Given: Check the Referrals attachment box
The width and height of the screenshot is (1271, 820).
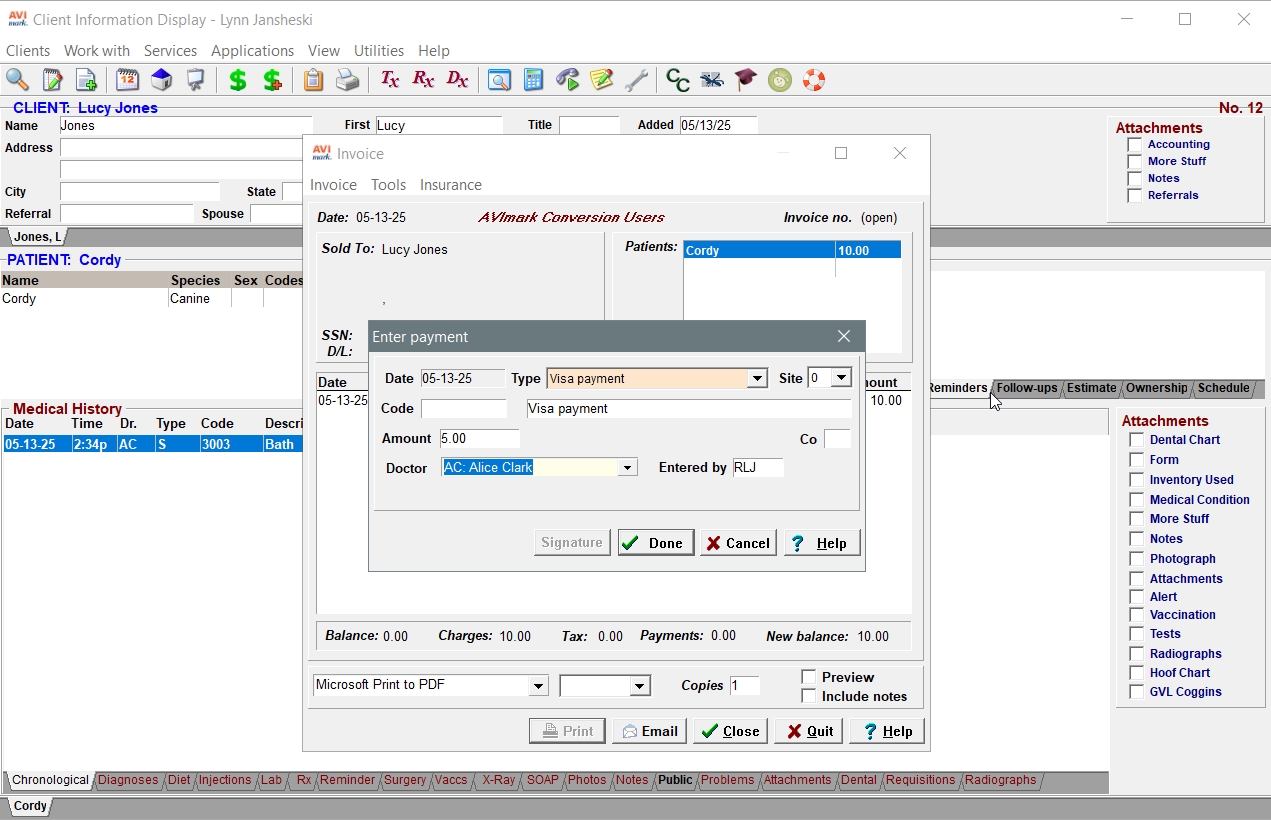Looking at the screenshot, I should [x=1134, y=196].
